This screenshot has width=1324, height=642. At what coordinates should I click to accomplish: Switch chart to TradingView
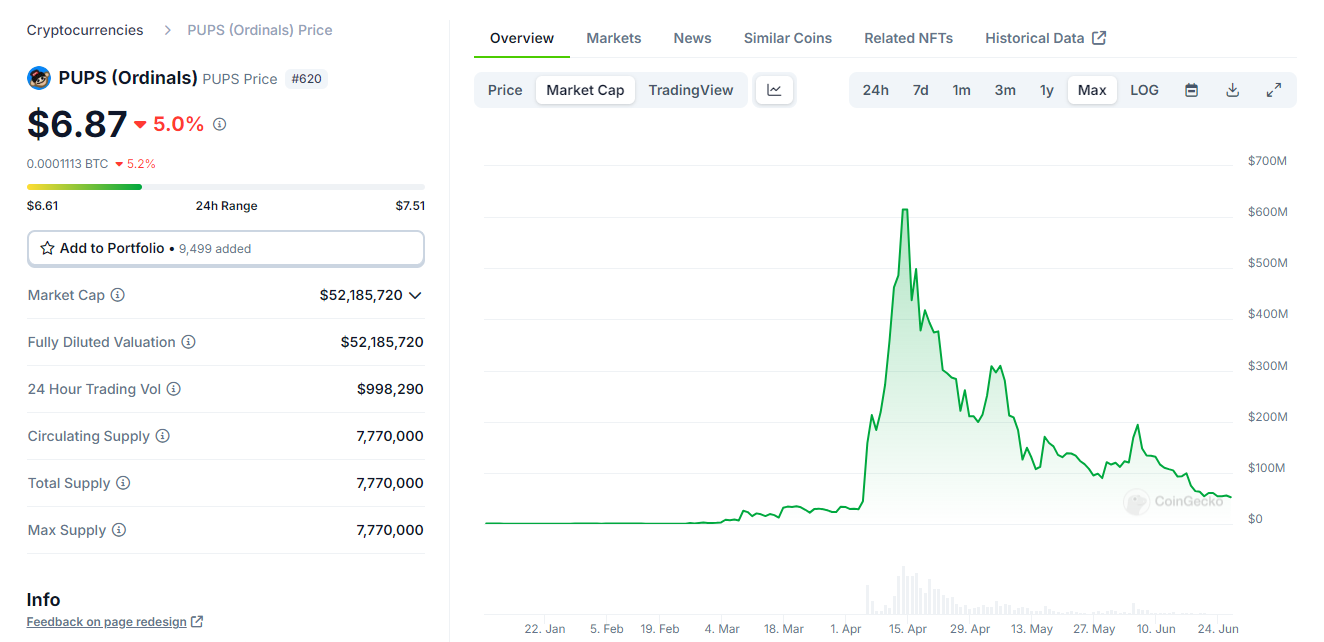(x=691, y=90)
